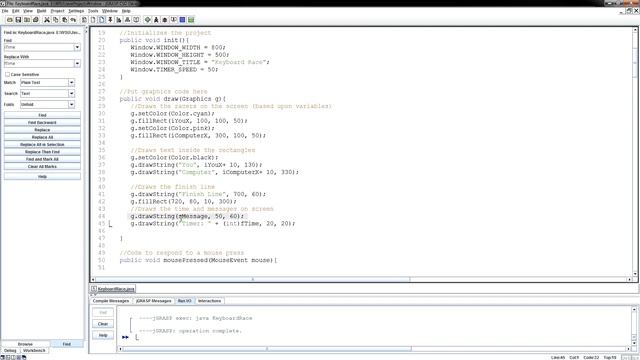Open the View menu
The height and width of the screenshot is (360, 640).
coord(28,11)
